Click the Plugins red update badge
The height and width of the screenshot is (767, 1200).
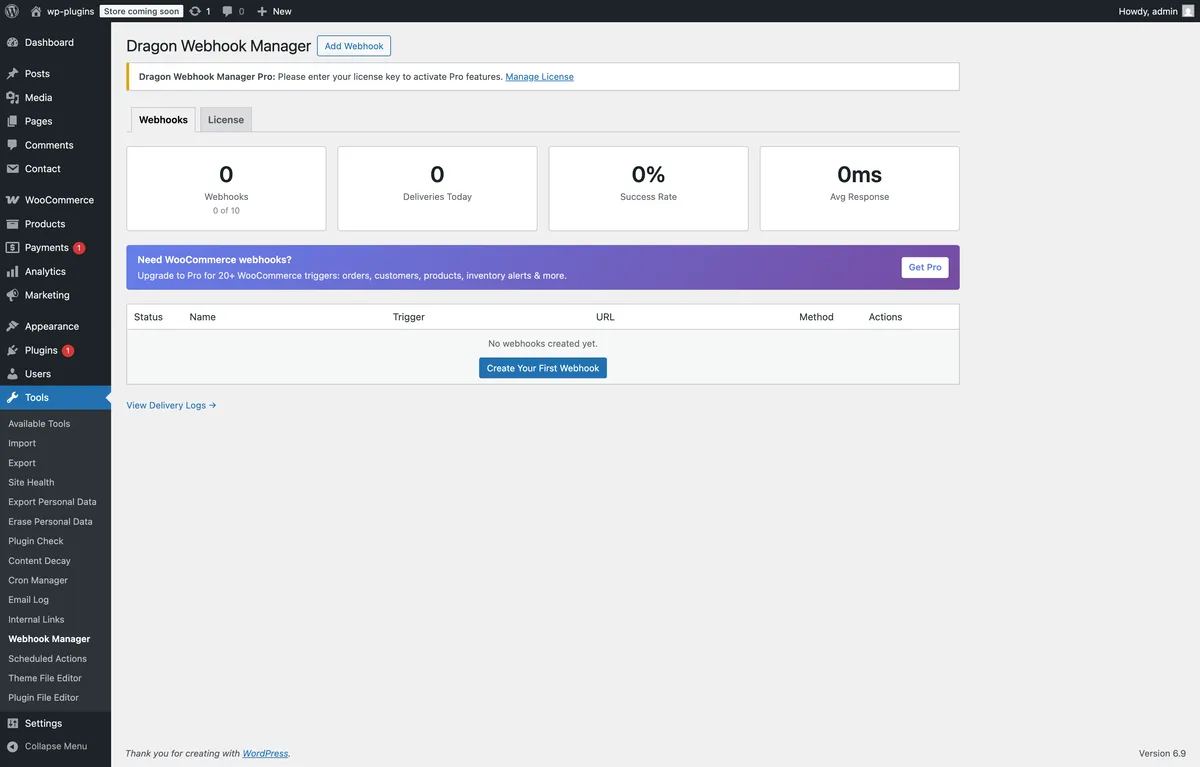[68, 350]
